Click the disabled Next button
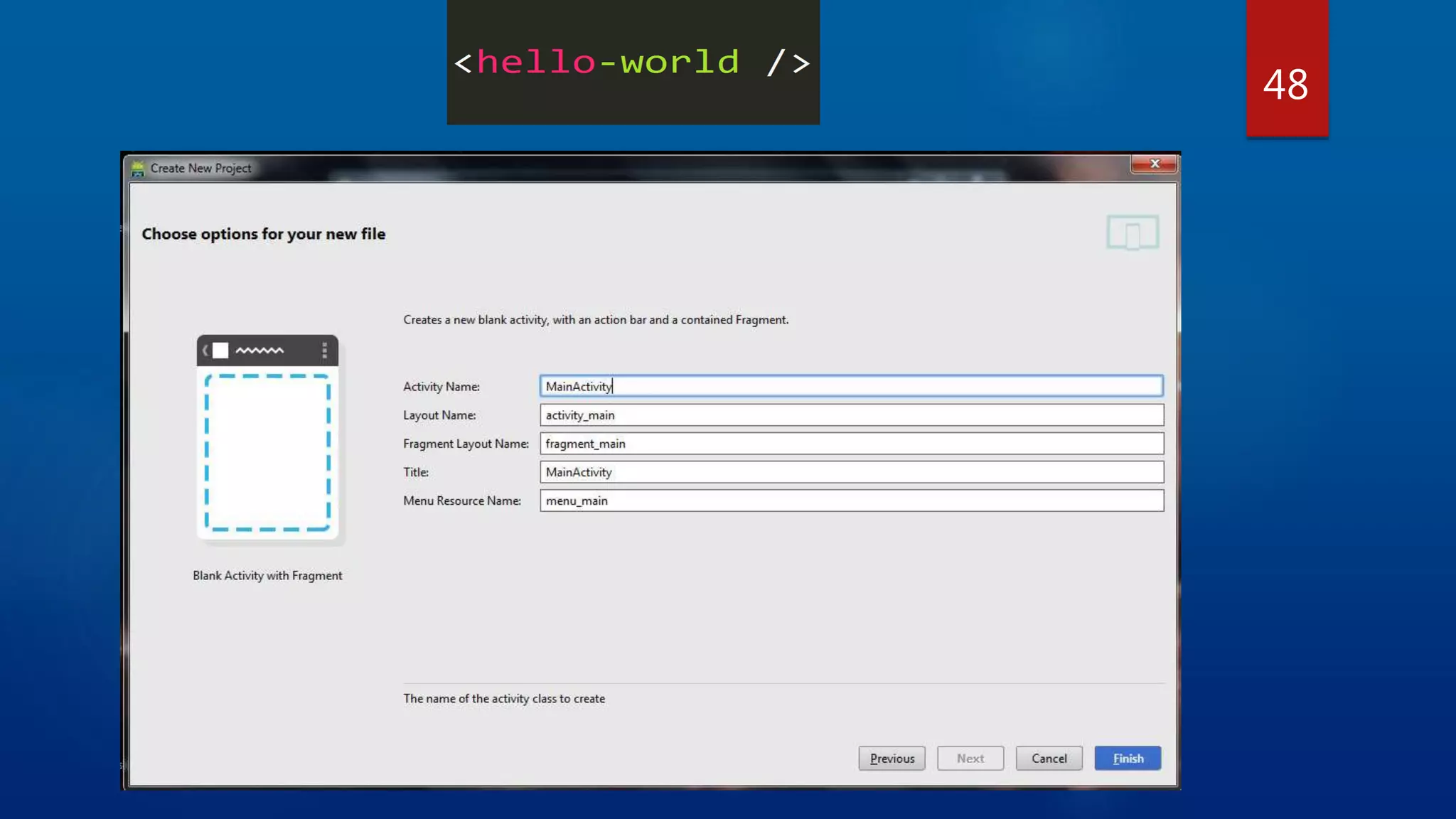The width and height of the screenshot is (1456, 819). (970, 759)
